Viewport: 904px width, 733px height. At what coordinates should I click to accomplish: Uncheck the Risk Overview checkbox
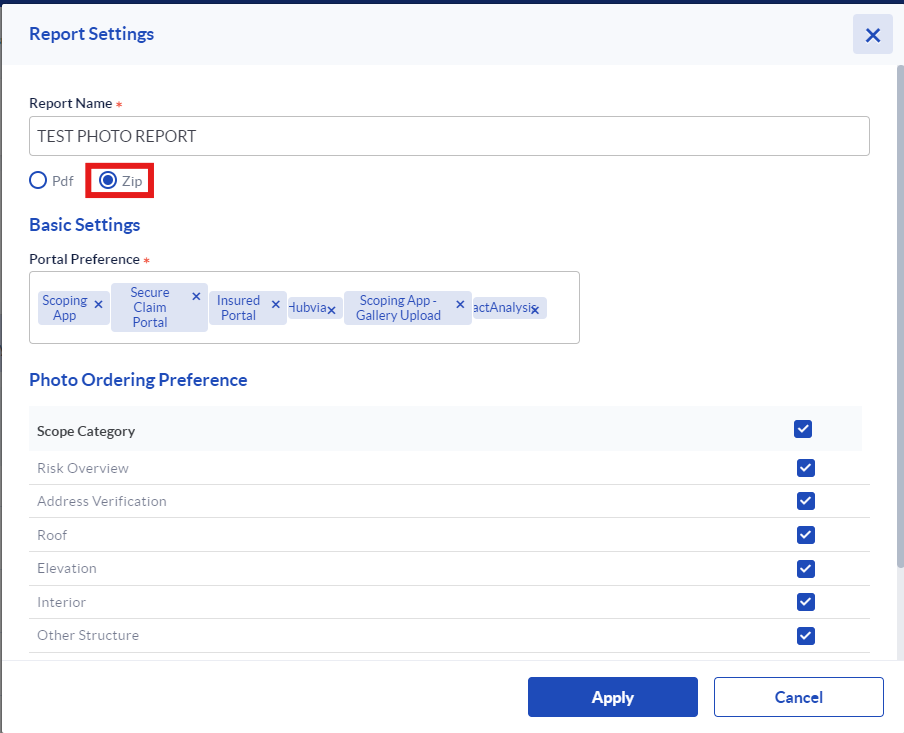tap(805, 468)
